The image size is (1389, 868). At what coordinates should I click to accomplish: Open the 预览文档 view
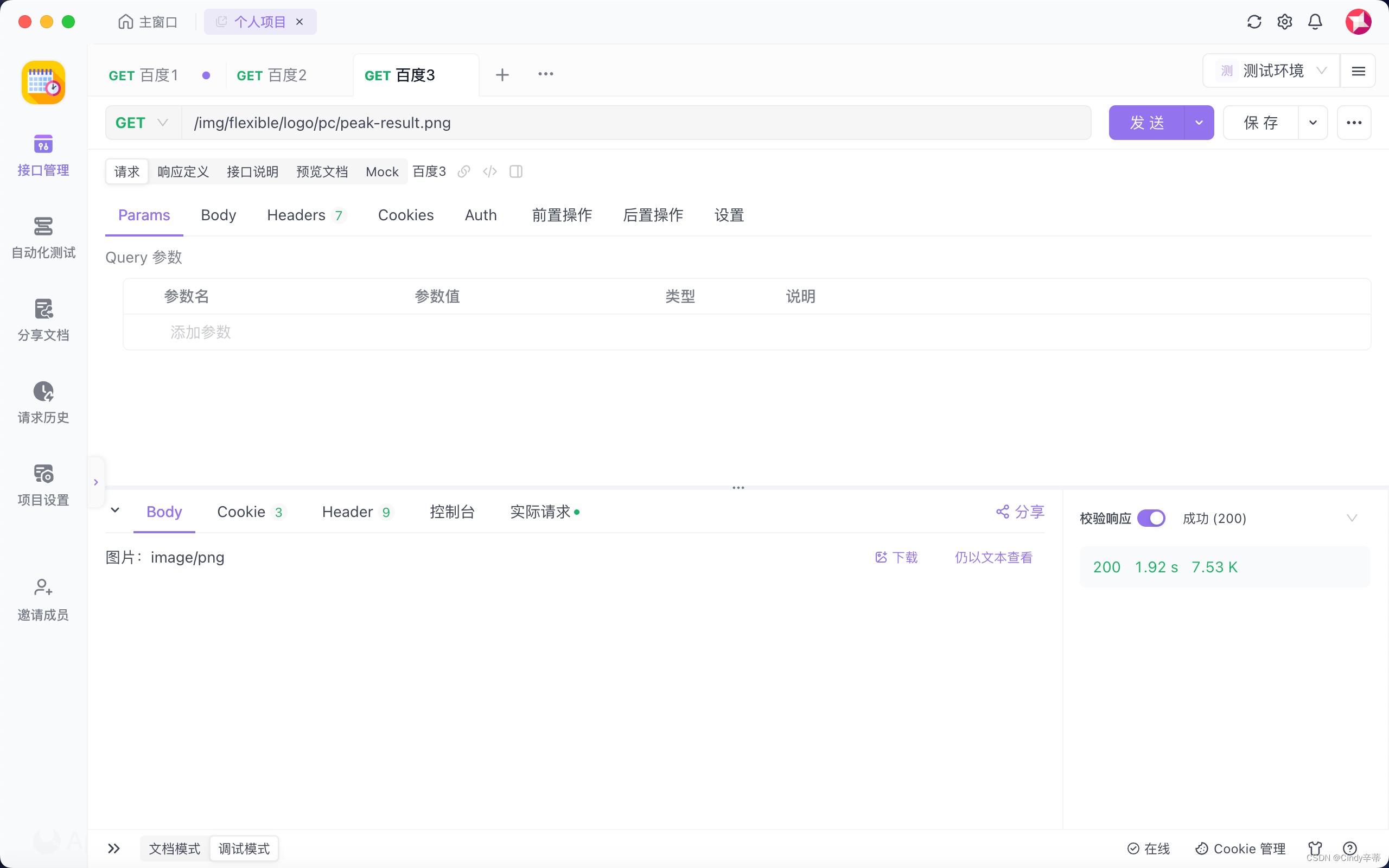click(322, 171)
